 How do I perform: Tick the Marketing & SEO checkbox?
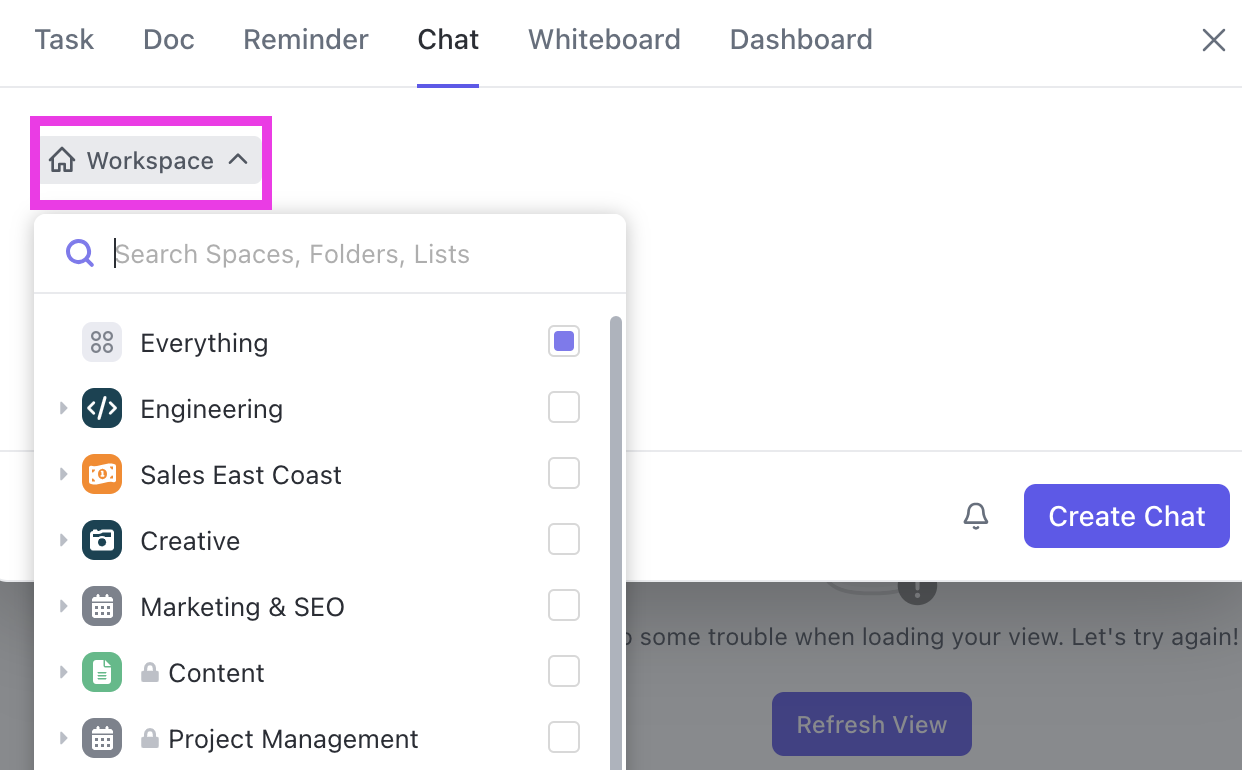(564, 606)
